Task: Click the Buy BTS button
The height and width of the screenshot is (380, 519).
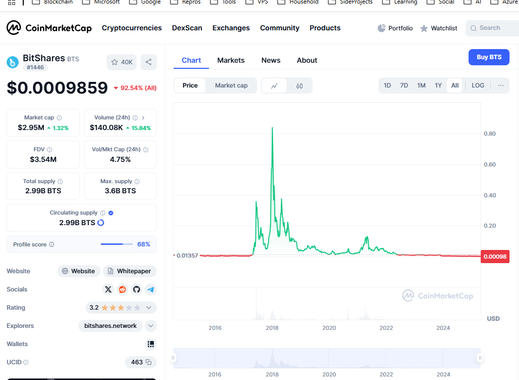Action: 489,57
